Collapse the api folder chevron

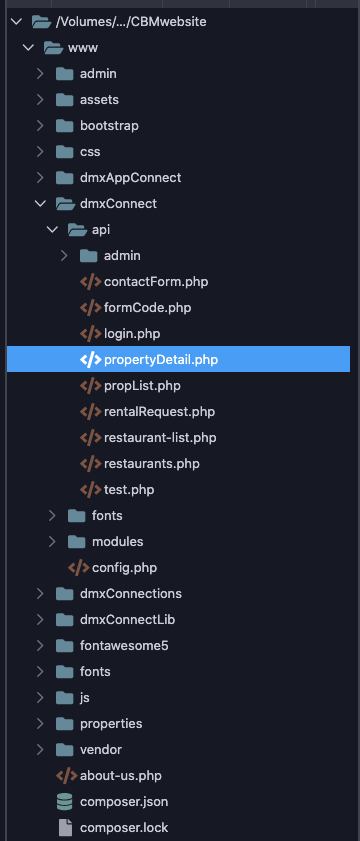point(52,230)
